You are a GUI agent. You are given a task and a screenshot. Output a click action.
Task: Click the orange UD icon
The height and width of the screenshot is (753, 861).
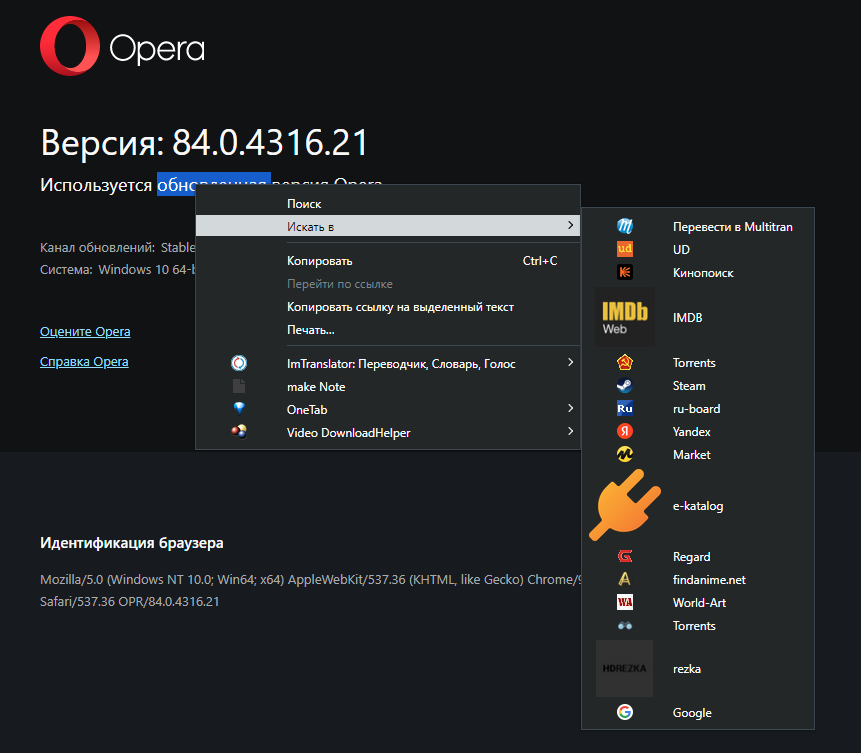pyautogui.click(x=625, y=249)
